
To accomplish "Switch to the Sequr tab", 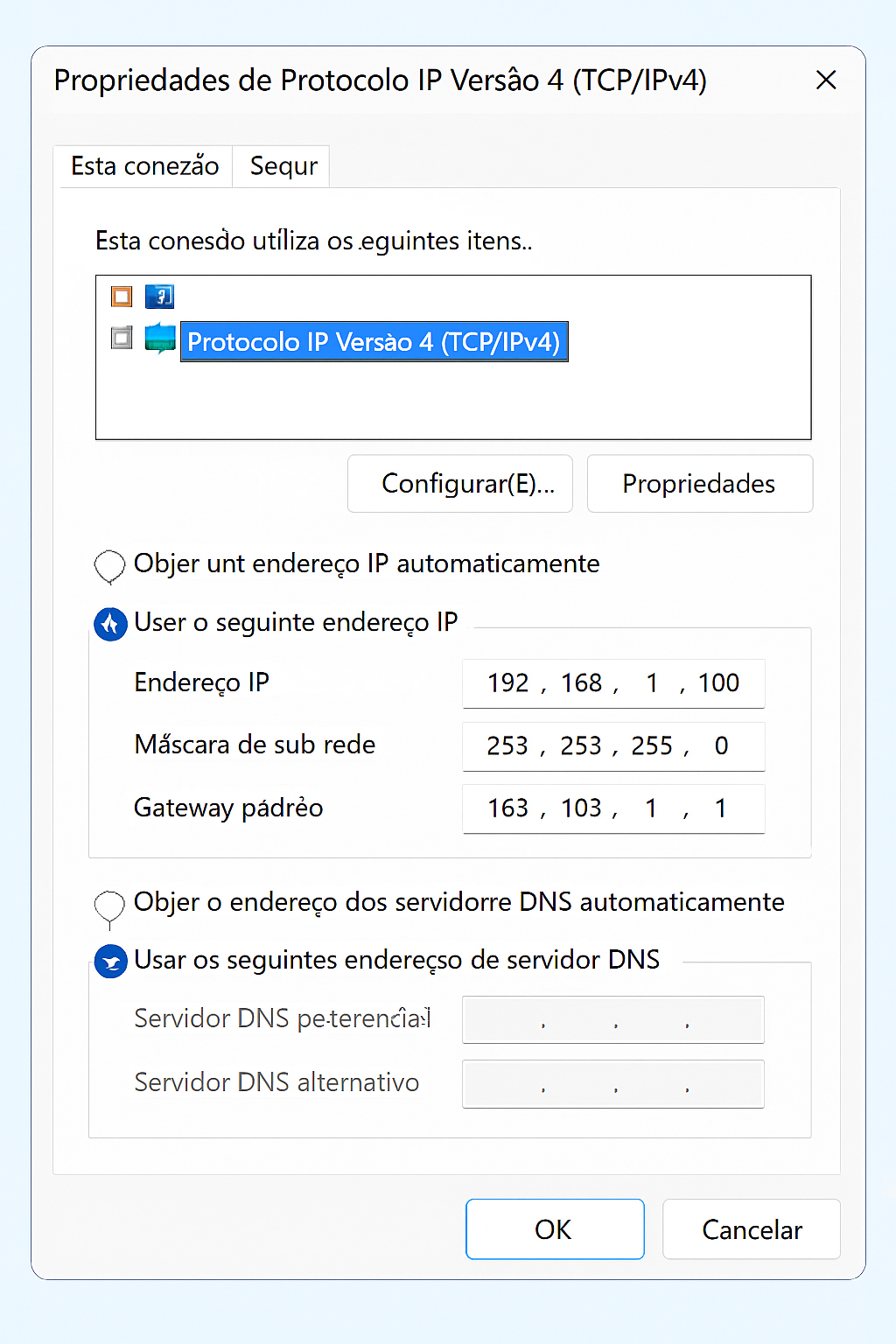I will point(281,165).
